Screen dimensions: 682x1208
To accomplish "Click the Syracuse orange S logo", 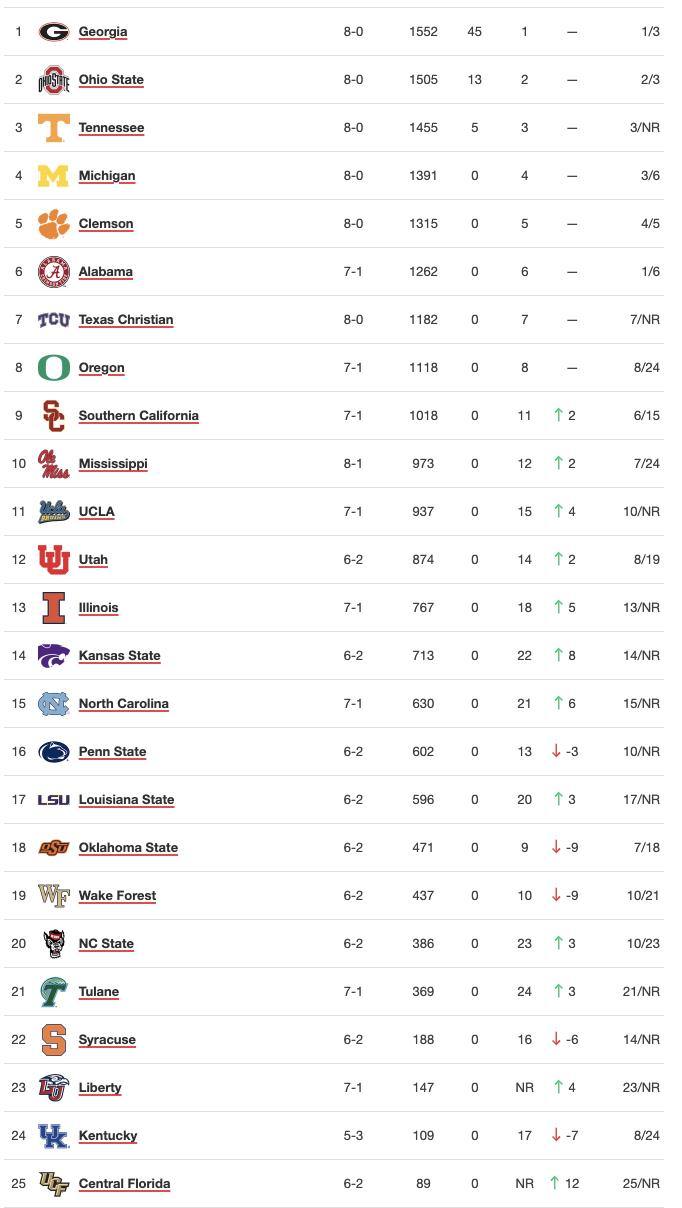I will point(53,1040).
